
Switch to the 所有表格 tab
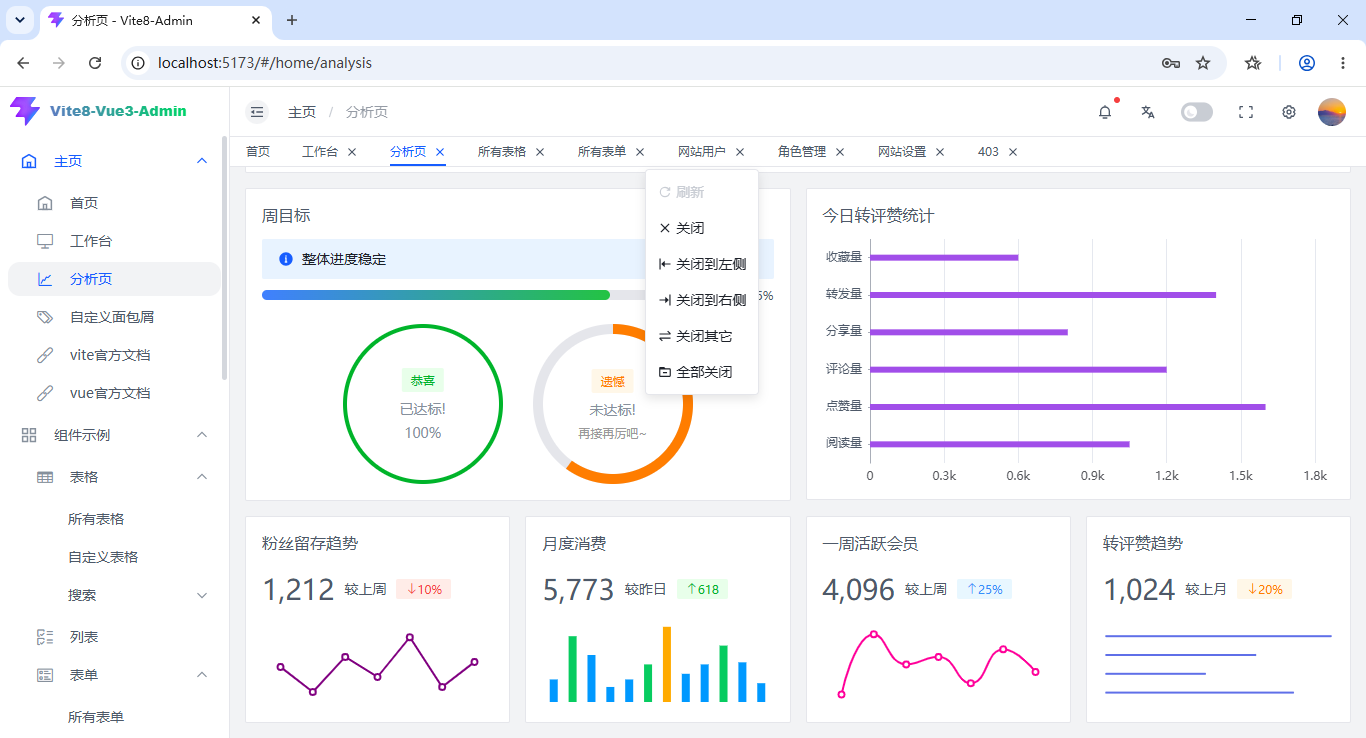[502, 152]
